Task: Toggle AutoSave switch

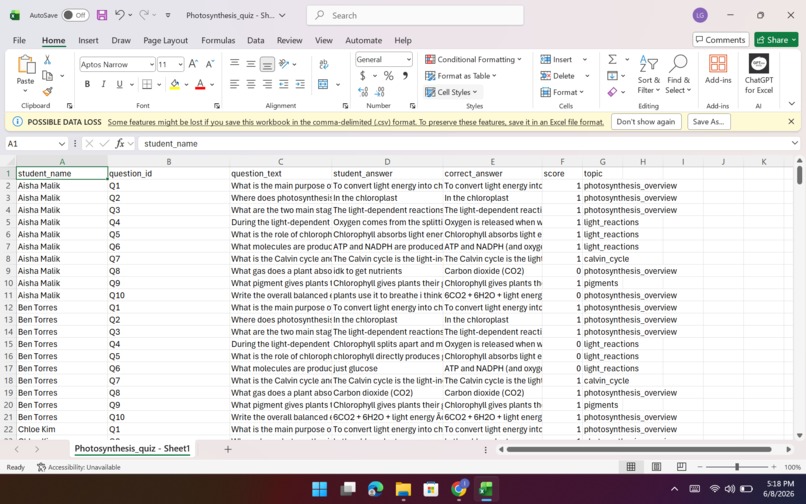Action: 75,15
